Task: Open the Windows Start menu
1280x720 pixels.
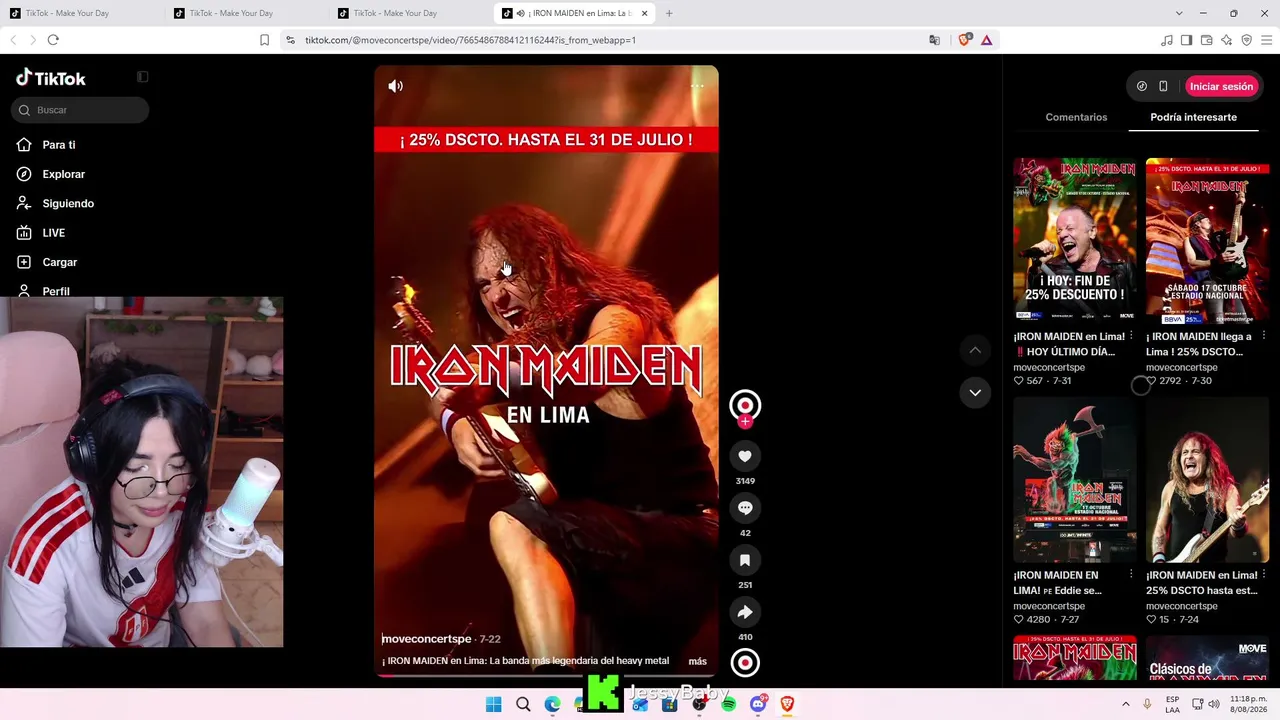Action: tap(493, 705)
